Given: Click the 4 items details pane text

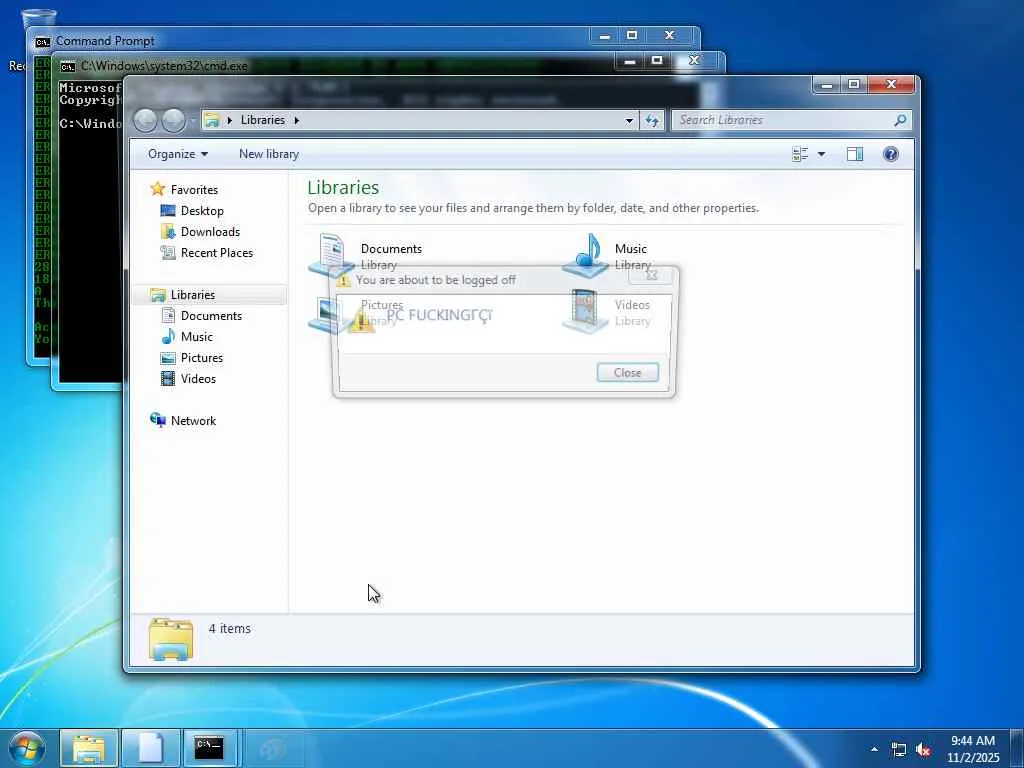Looking at the screenshot, I should click(x=229, y=628).
